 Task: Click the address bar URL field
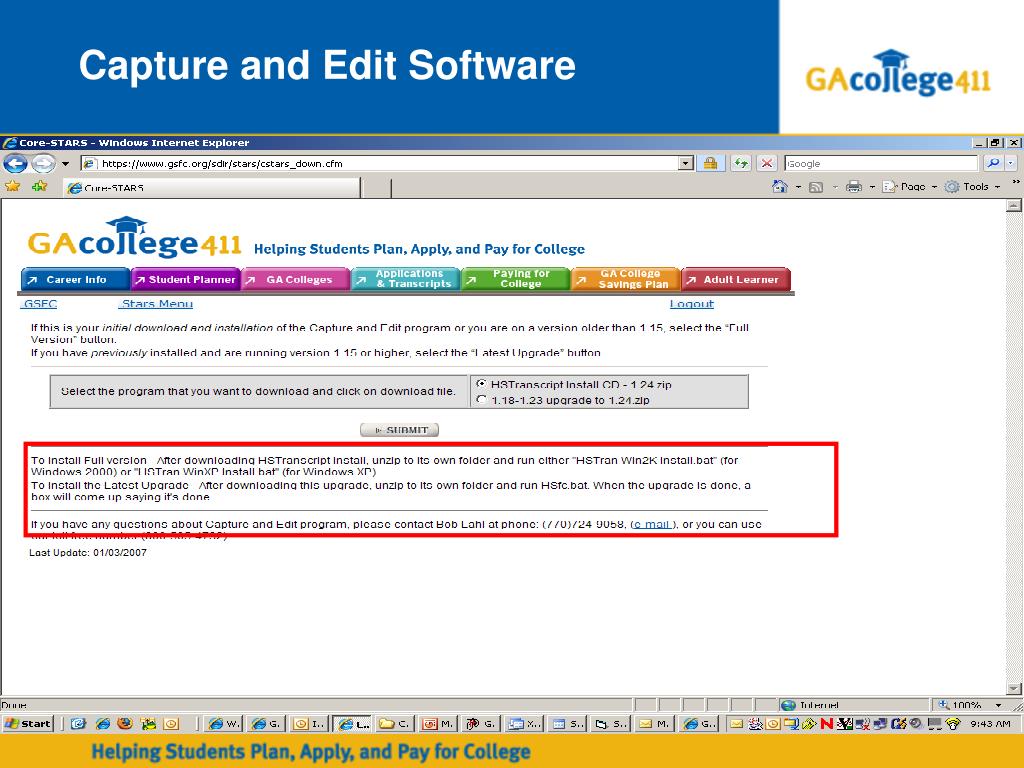click(380, 163)
